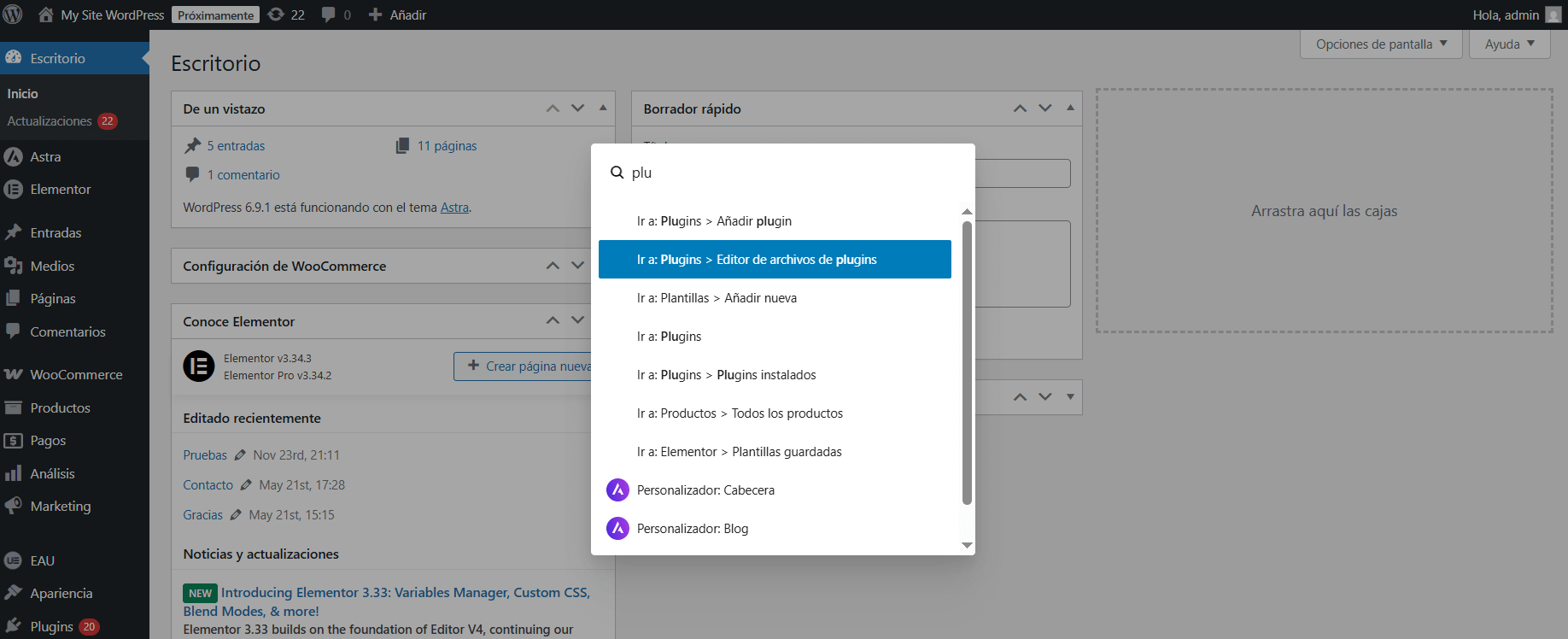The height and width of the screenshot is (639, 1568).
Task: Open comments bubble icon in admin bar
Action: [329, 15]
